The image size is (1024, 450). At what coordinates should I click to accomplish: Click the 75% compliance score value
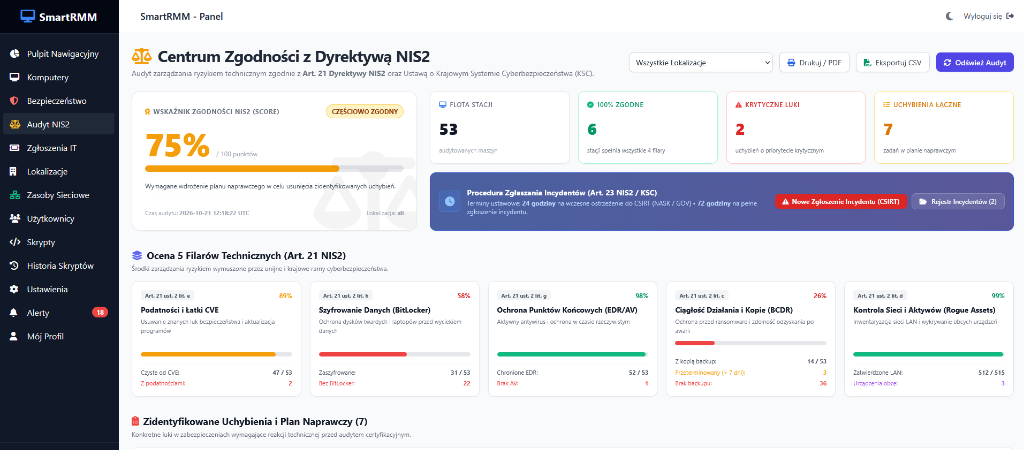click(x=177, y=146)
